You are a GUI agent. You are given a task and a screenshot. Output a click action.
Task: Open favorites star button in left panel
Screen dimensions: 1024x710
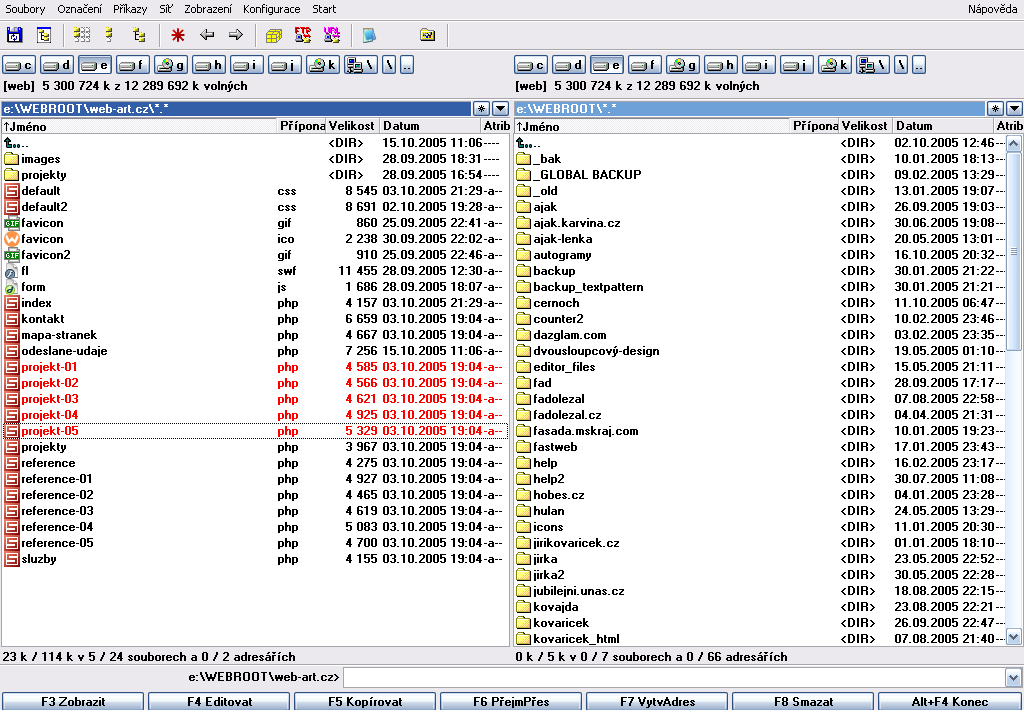[482, 108]
